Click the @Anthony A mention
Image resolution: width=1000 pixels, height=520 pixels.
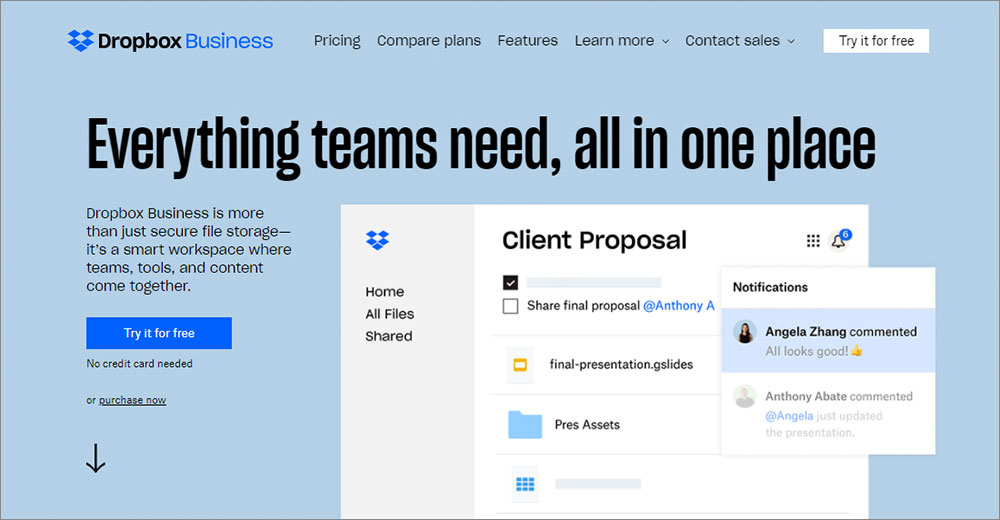679,306
